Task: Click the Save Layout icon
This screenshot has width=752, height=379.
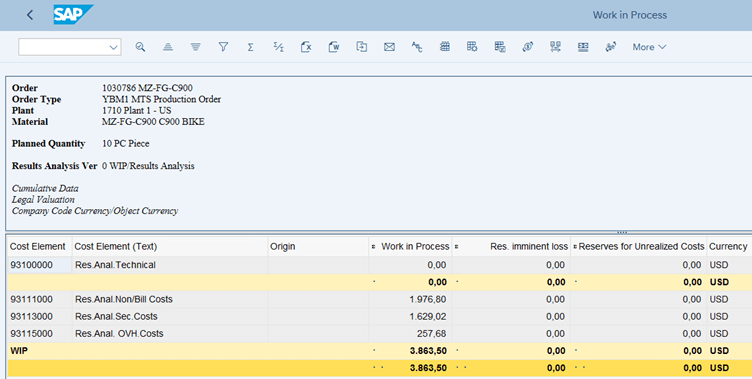Action: (500, 47)
